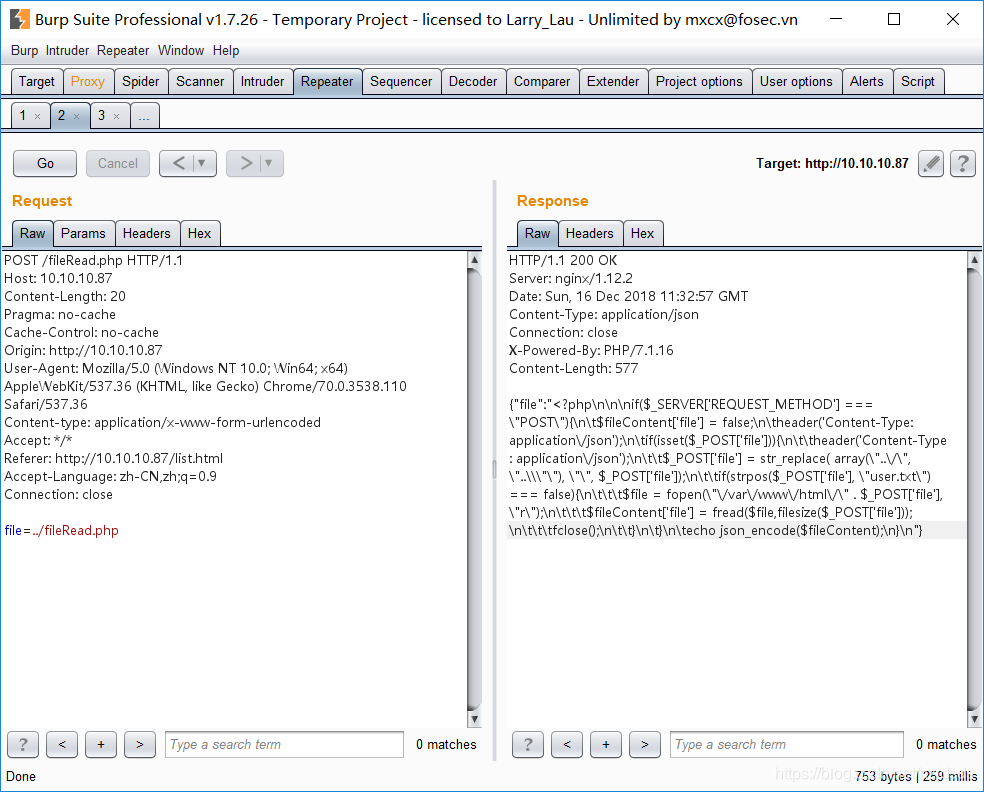This screenshot has width=984, height=792.
Task: Click the Cancel button
Action: tap(118, 164)
